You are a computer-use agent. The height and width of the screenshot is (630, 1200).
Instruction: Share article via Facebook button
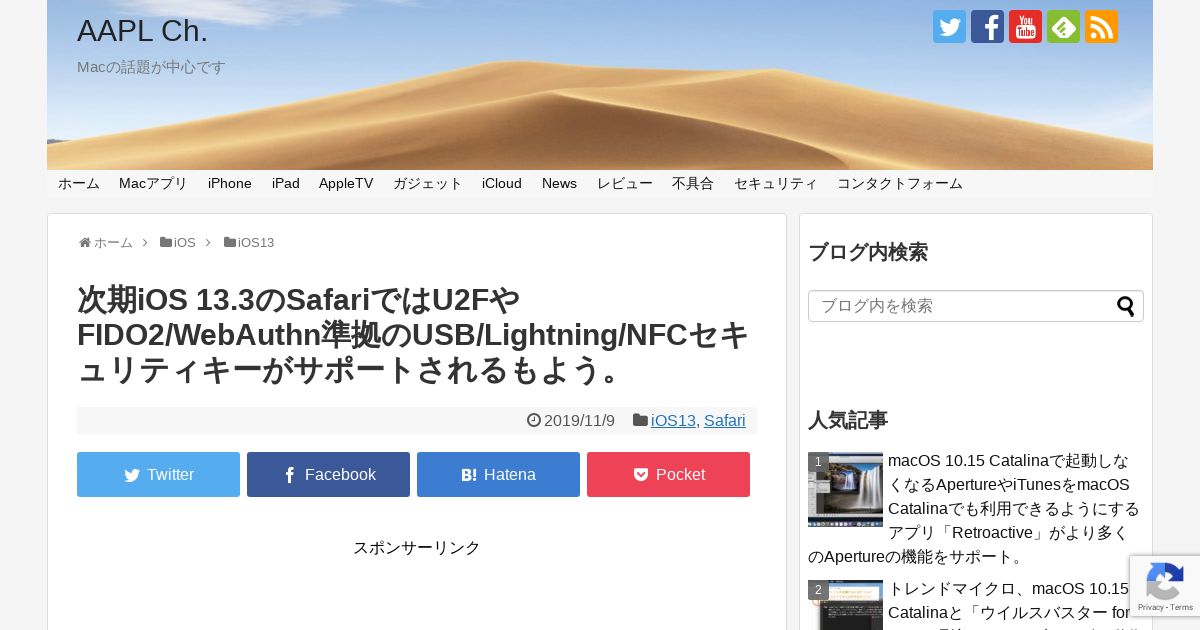[x=328, y=474]
